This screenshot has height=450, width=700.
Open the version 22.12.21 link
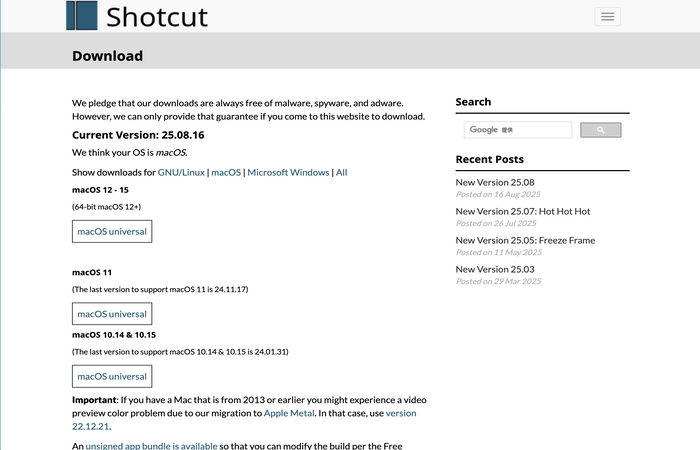(400, 412)
